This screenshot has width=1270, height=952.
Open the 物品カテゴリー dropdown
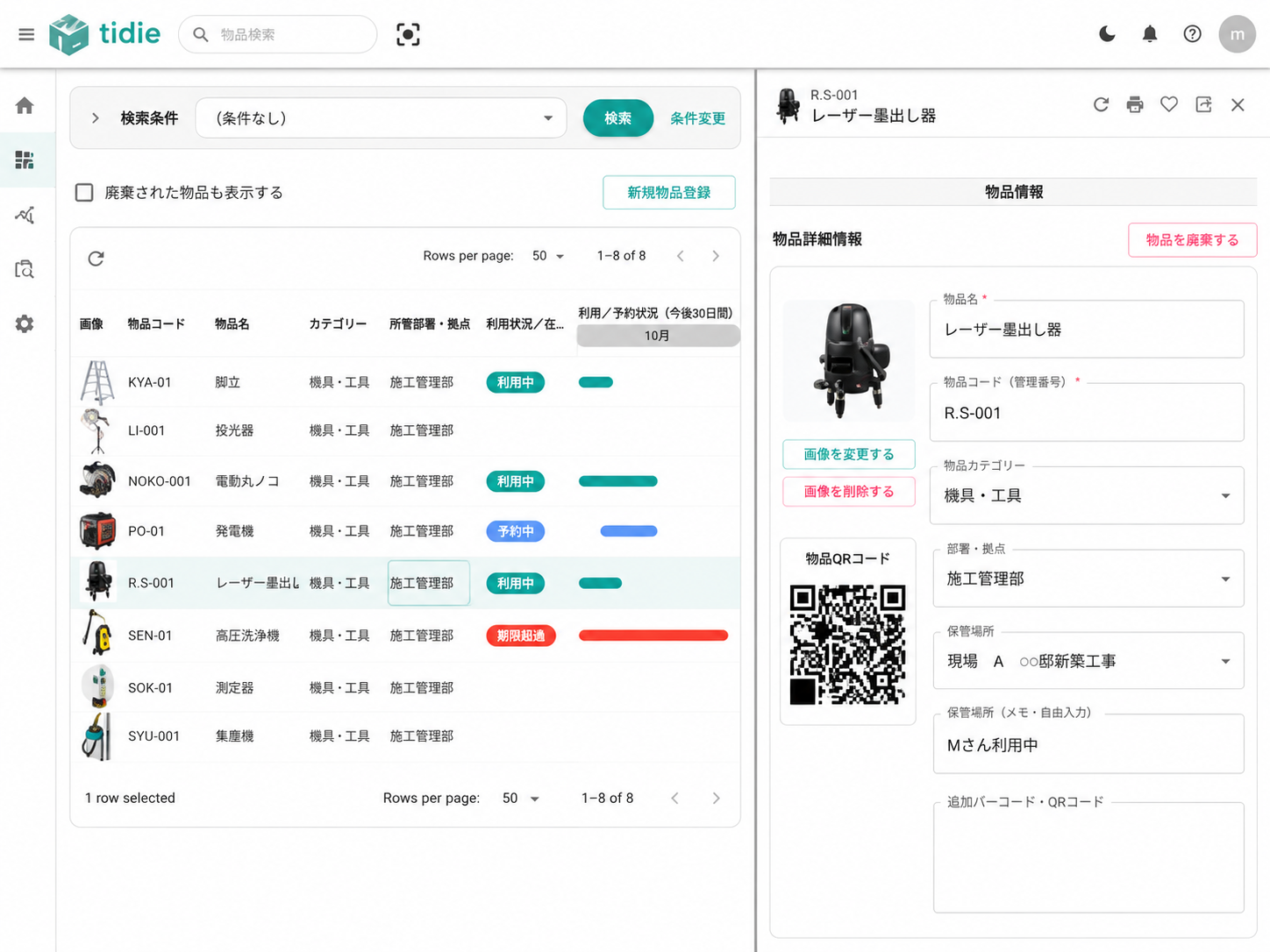[1087, 495]
